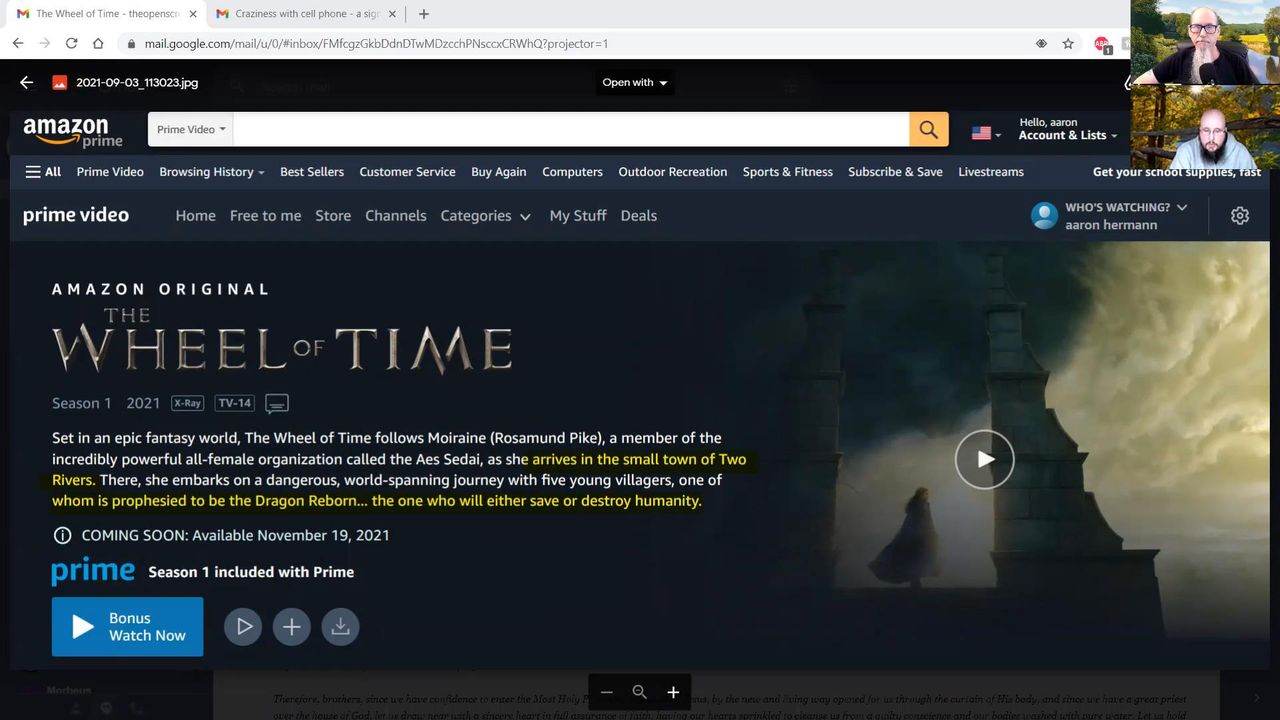Click the round trailer play icon
The image size is (1280, 720).
(243, 627)
